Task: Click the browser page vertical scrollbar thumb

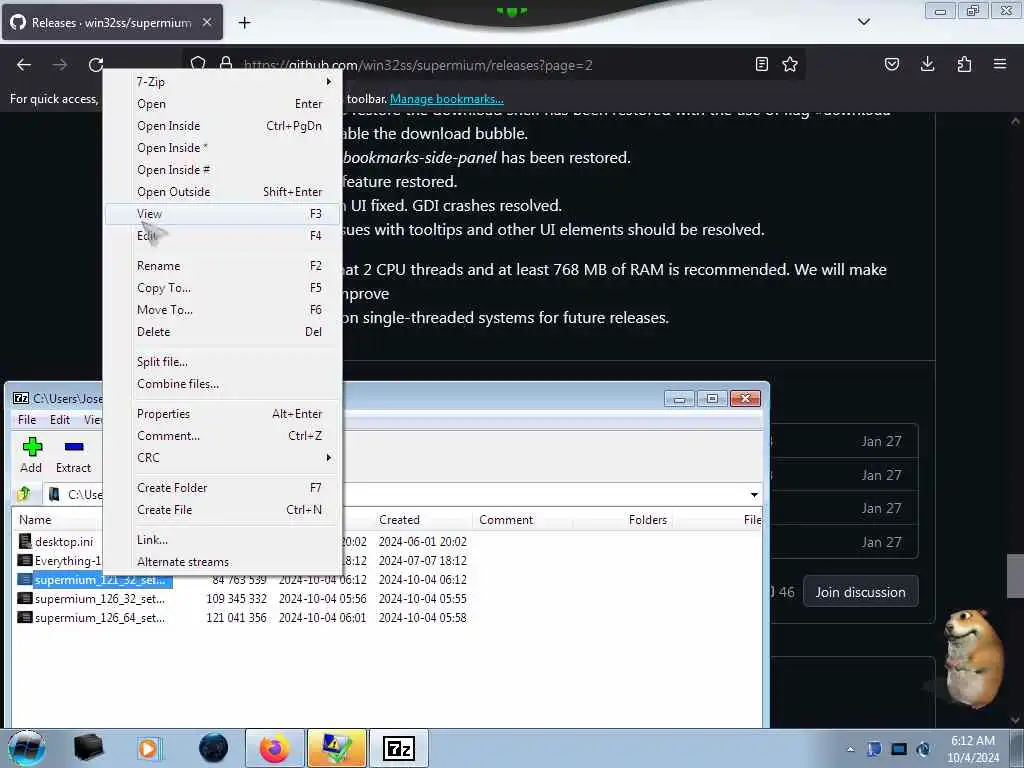Action: 1014,575
